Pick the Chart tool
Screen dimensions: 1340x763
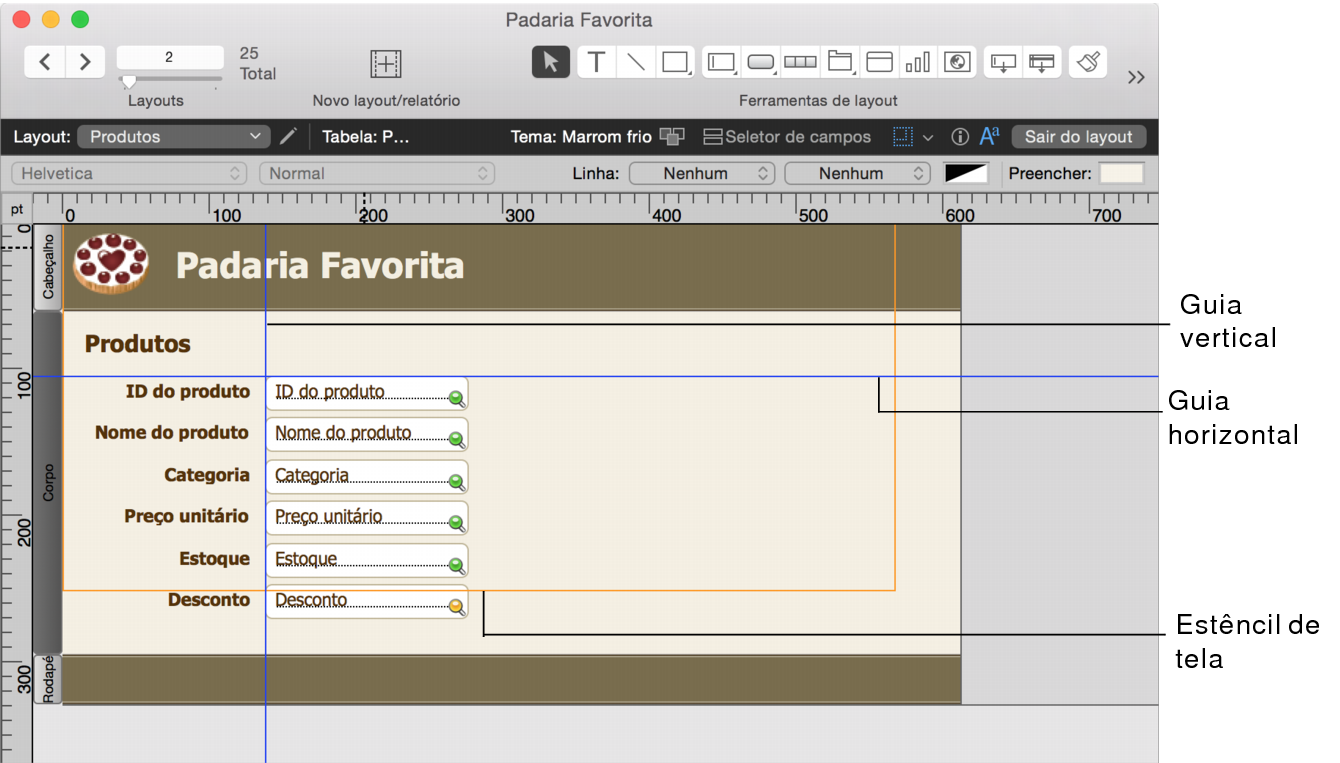point(919,61)
